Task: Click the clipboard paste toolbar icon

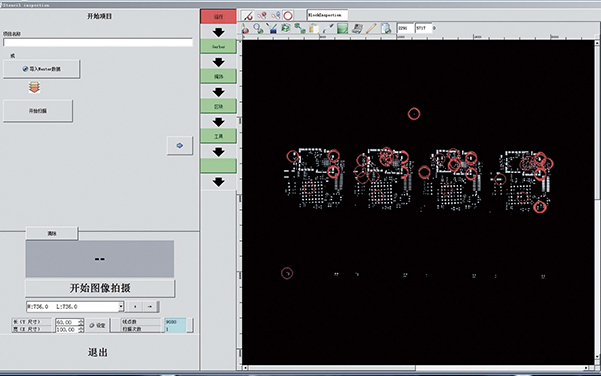Action: pos(314,28)
